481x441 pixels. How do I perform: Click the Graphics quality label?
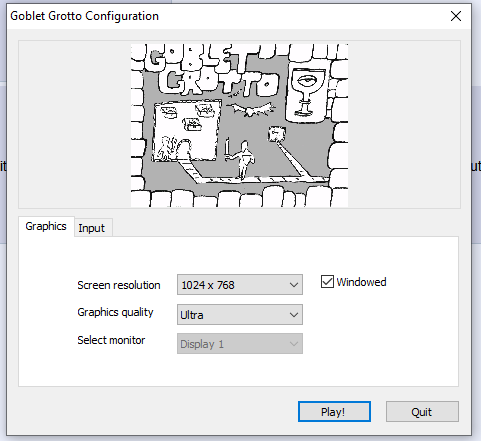pyautogui.click(x=115, y=312)
